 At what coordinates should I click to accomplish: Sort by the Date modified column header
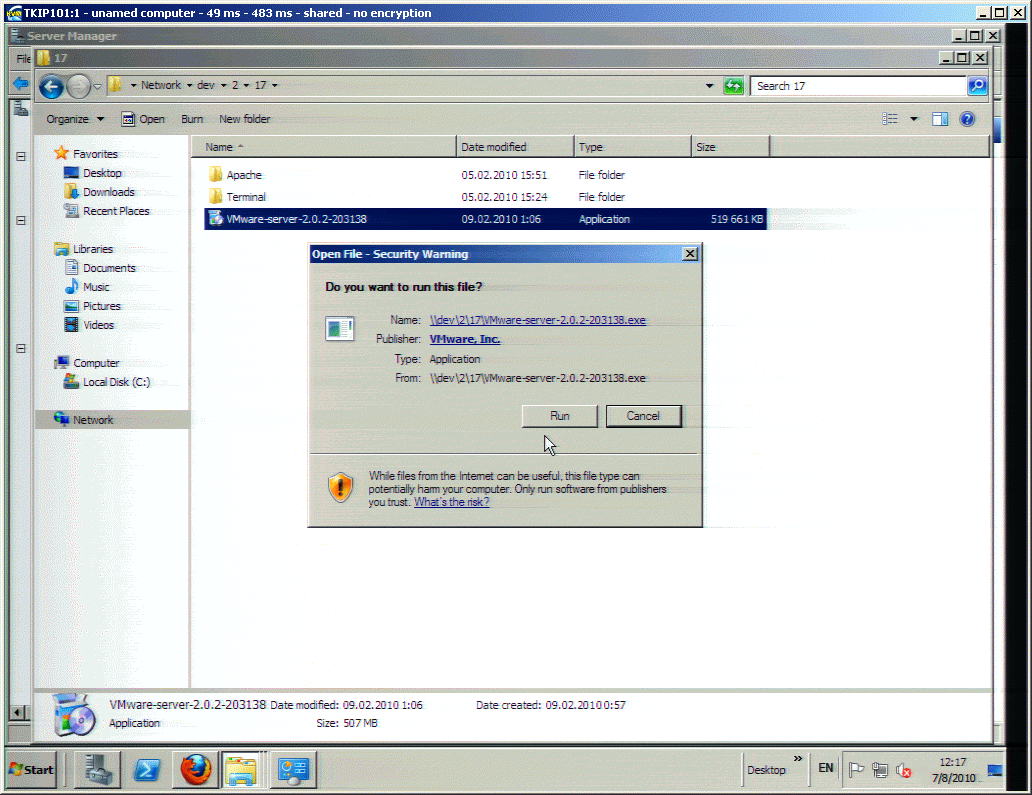point(515,147)
